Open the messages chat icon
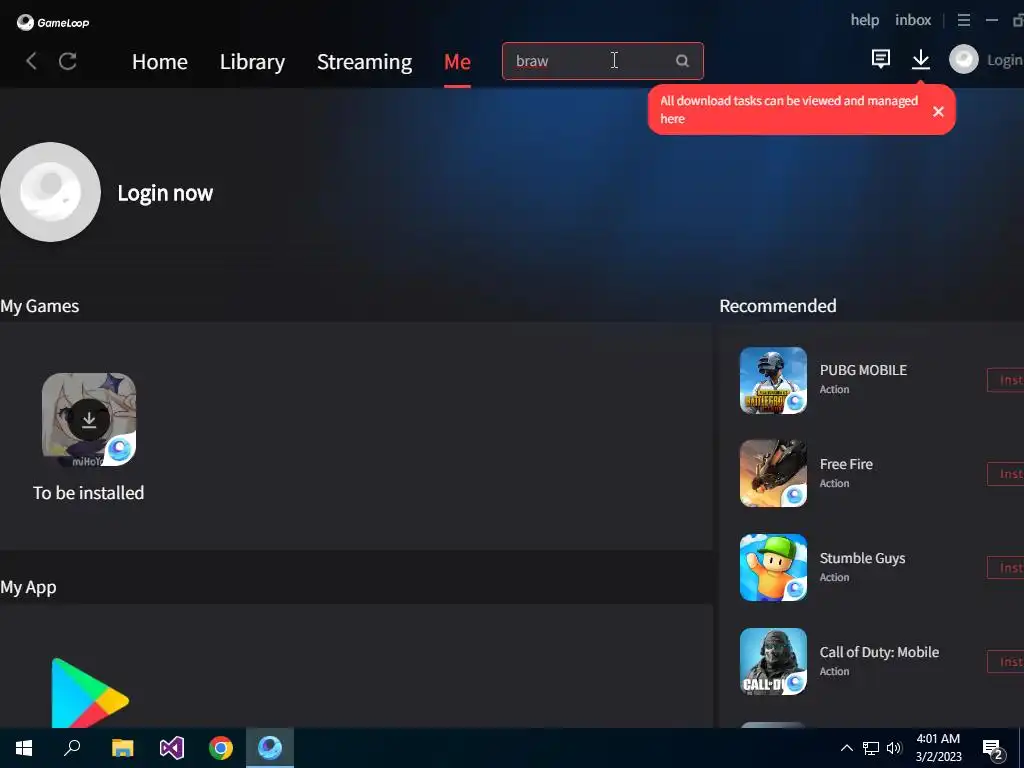The width and height of the screenshot is (1024, 768). pos(881,59)
